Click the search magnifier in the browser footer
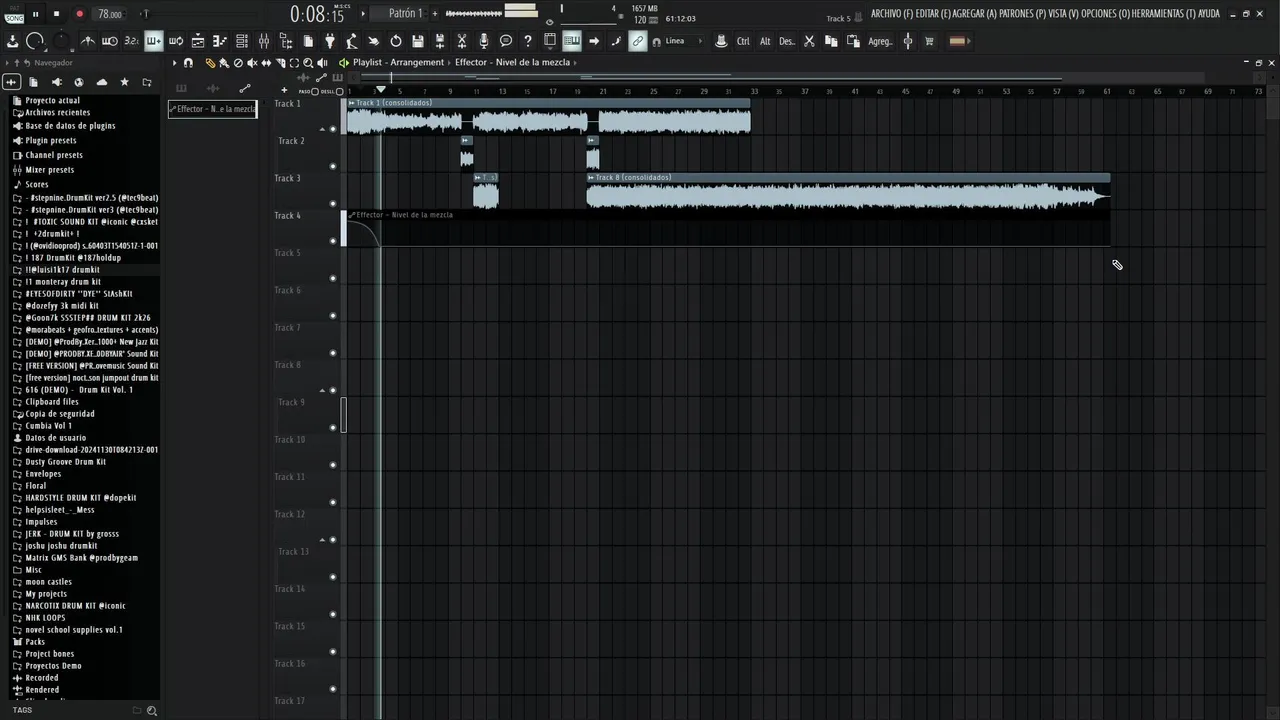This screenshot has height=720, width=1280. click(x=152, y=710)
